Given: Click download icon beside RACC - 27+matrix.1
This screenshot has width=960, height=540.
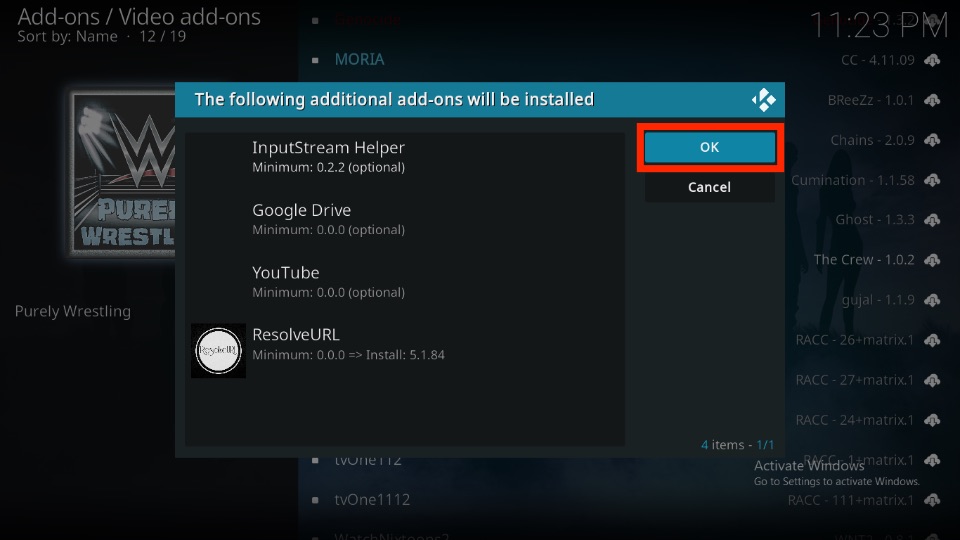Looking at the screenshot, I should pos(932,380).
